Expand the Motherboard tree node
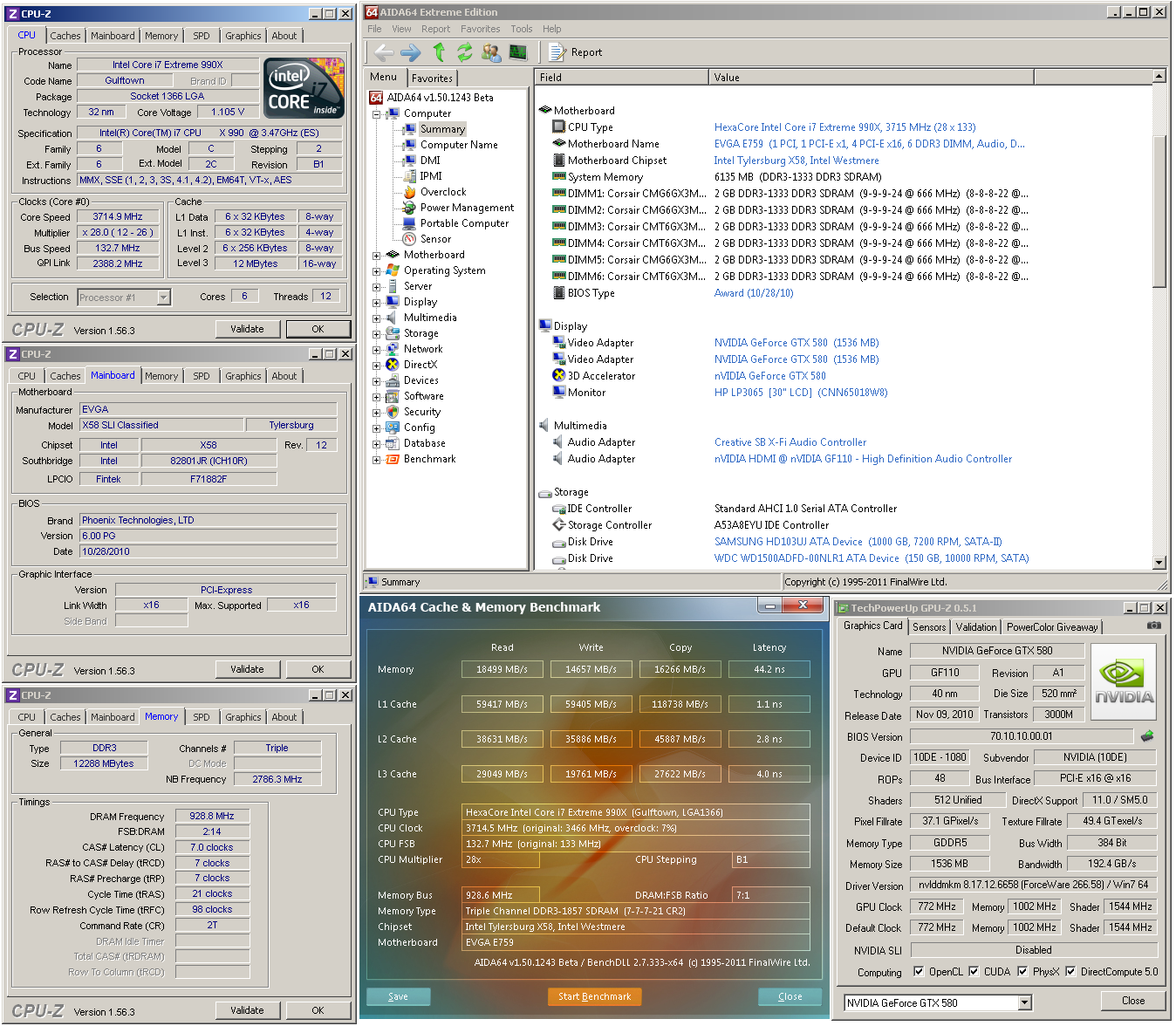This screenshot has height=1026, width=1176. click(x=376, y=255)
